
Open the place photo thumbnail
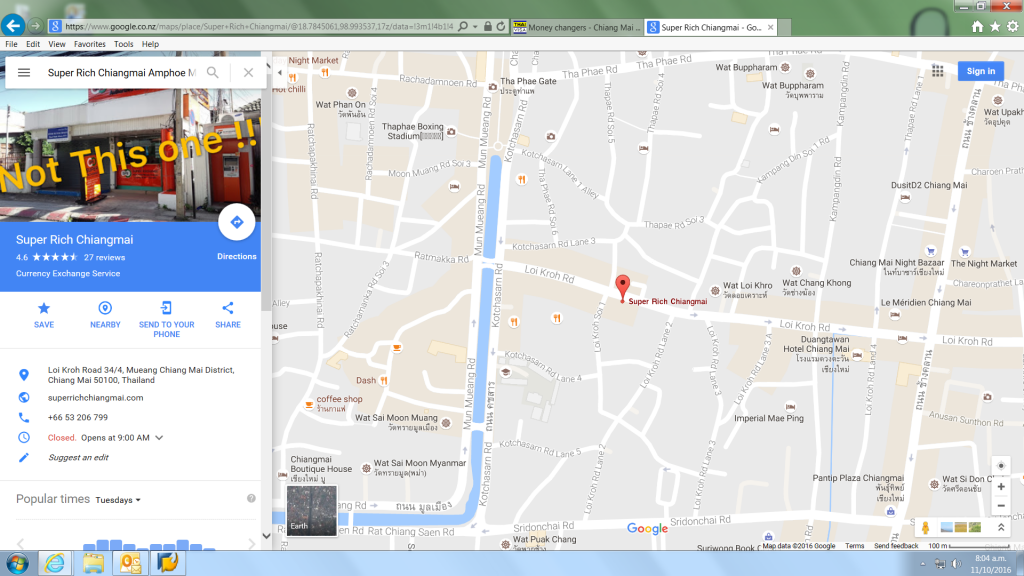coord(131,154)
